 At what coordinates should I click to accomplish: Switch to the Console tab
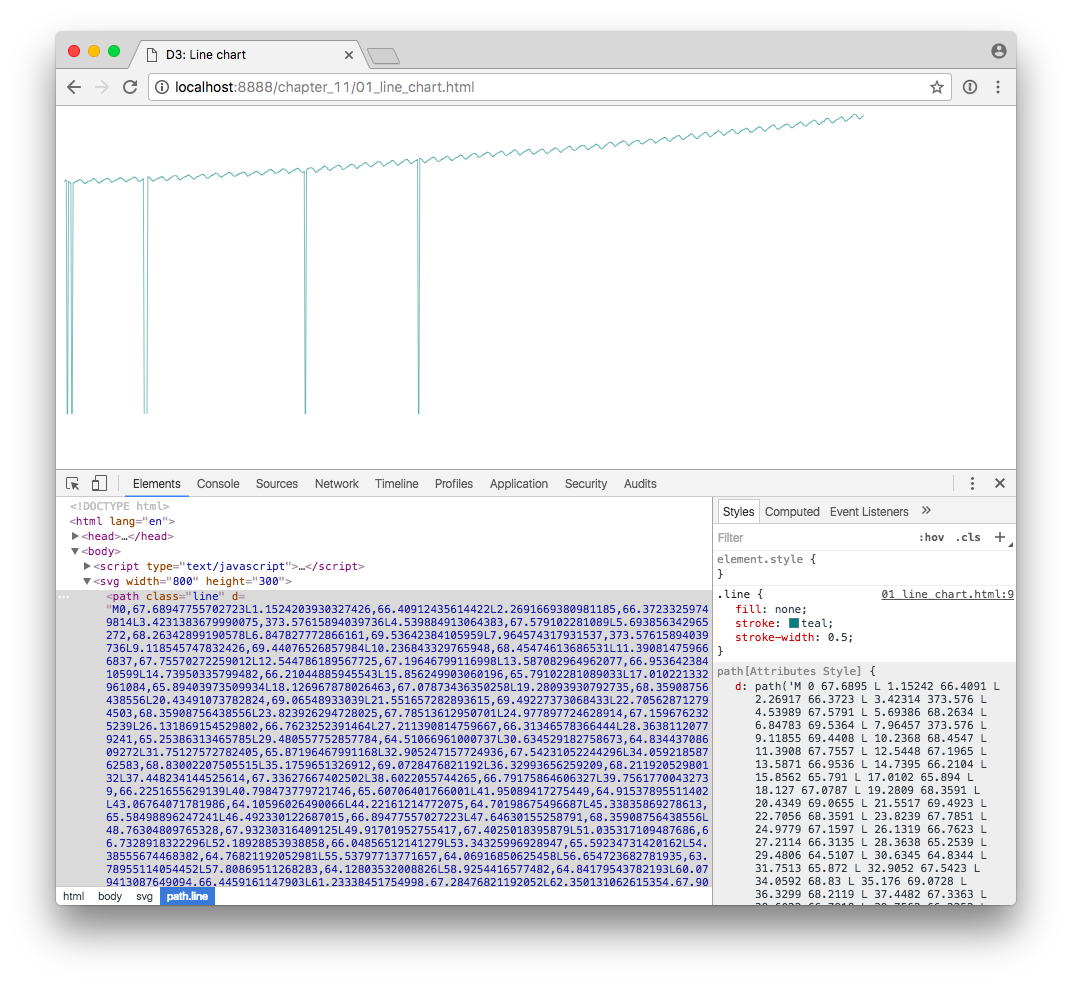point(218,484)
